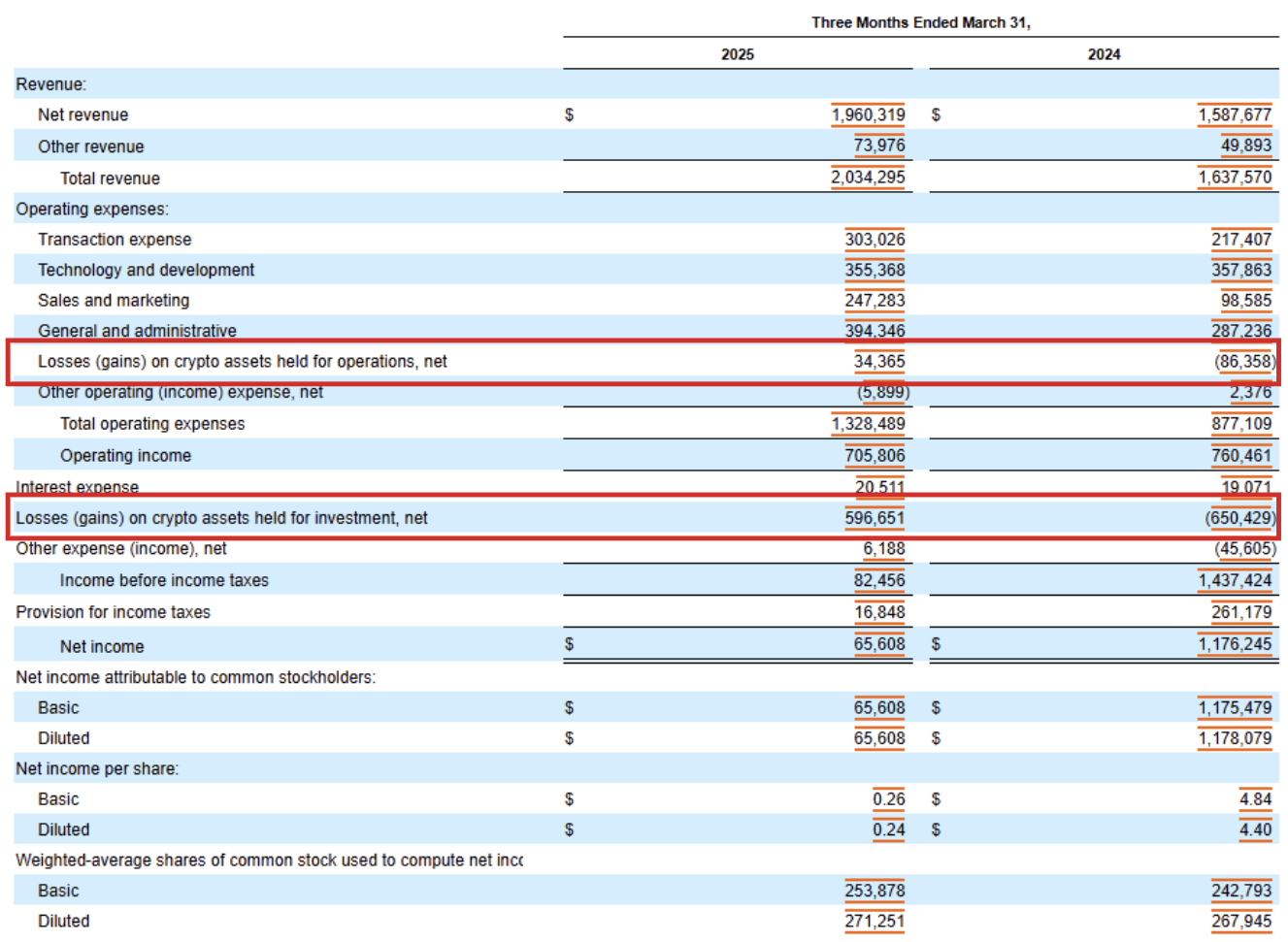
Task: Click the 2025 other revenue 73,976
Action: pyautogui.click(x=879, y=146)
